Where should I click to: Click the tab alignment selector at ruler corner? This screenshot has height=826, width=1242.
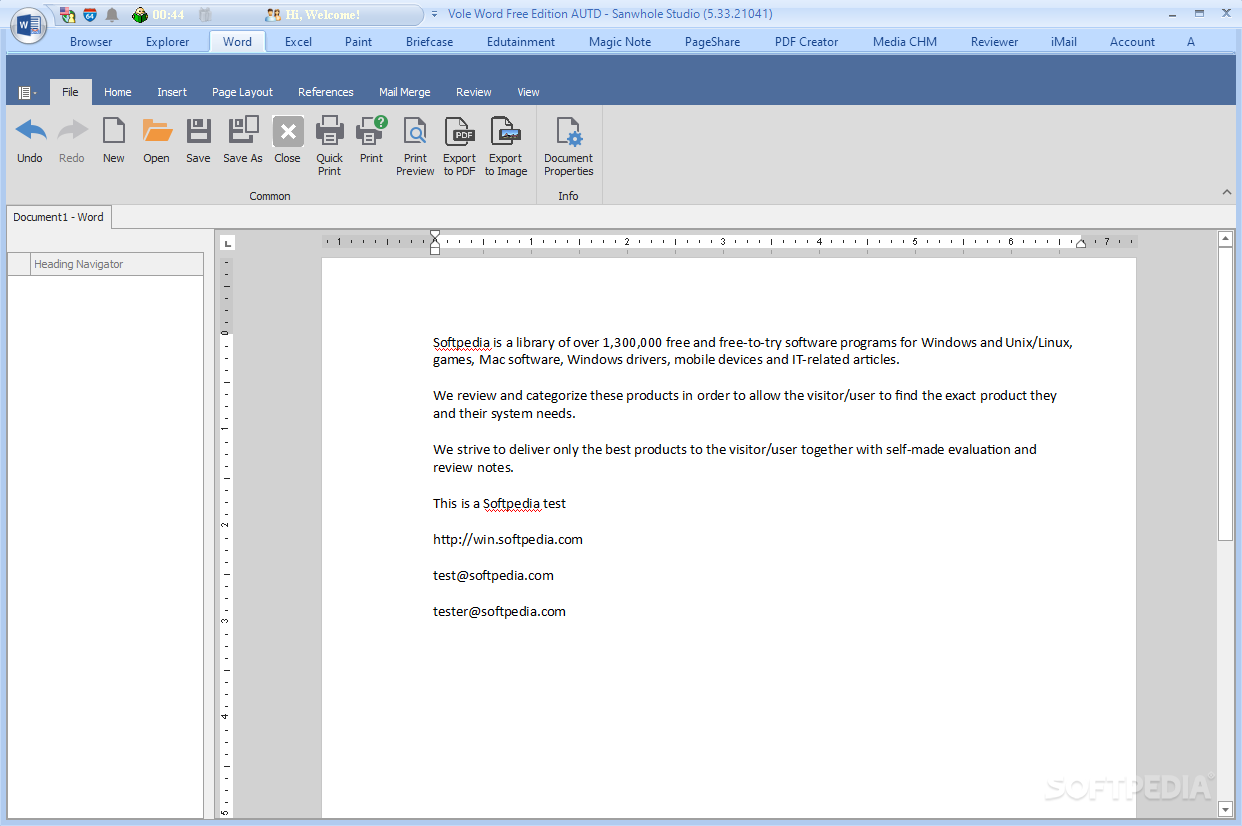pos(228,243)
